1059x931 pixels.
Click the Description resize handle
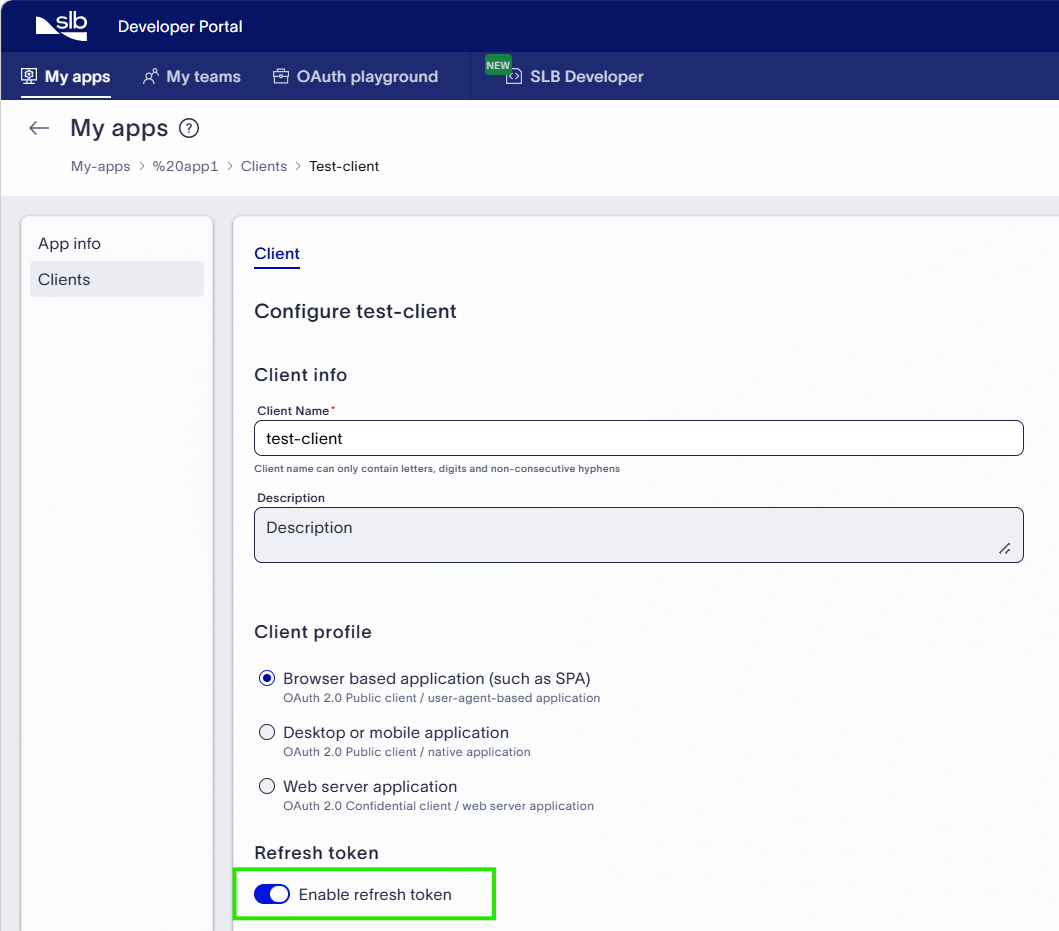[1005, 549]
